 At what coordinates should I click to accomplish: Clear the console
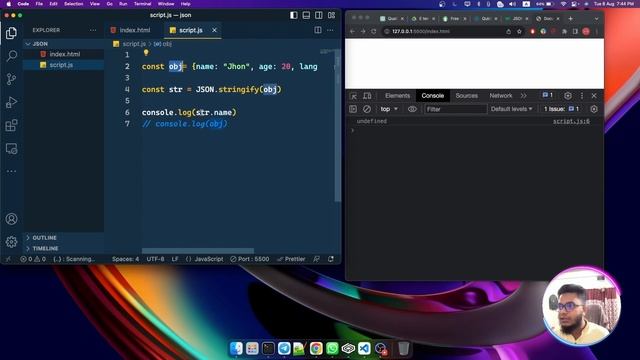(367, 109)
